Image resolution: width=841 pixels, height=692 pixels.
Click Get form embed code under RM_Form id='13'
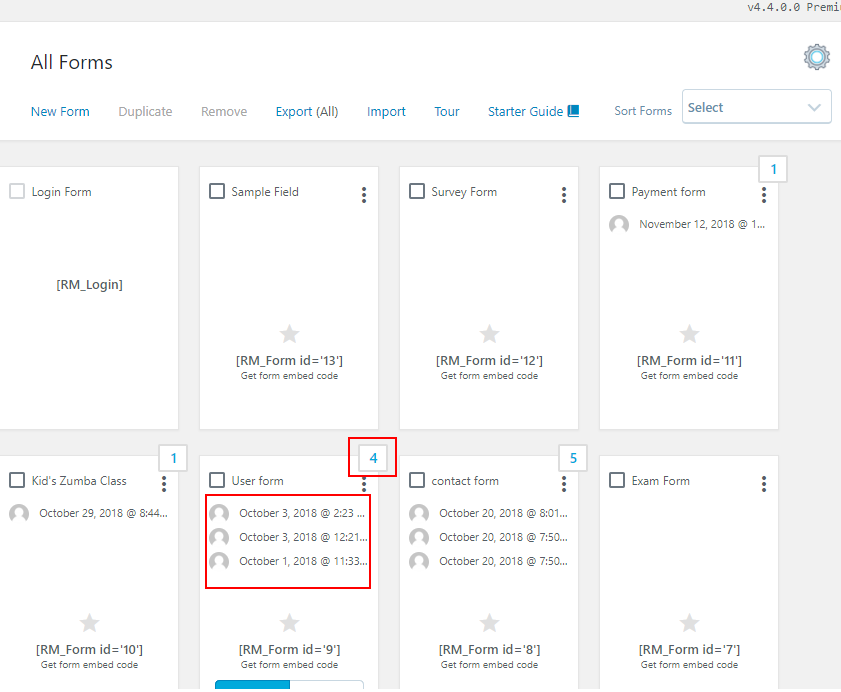point(289,376)
